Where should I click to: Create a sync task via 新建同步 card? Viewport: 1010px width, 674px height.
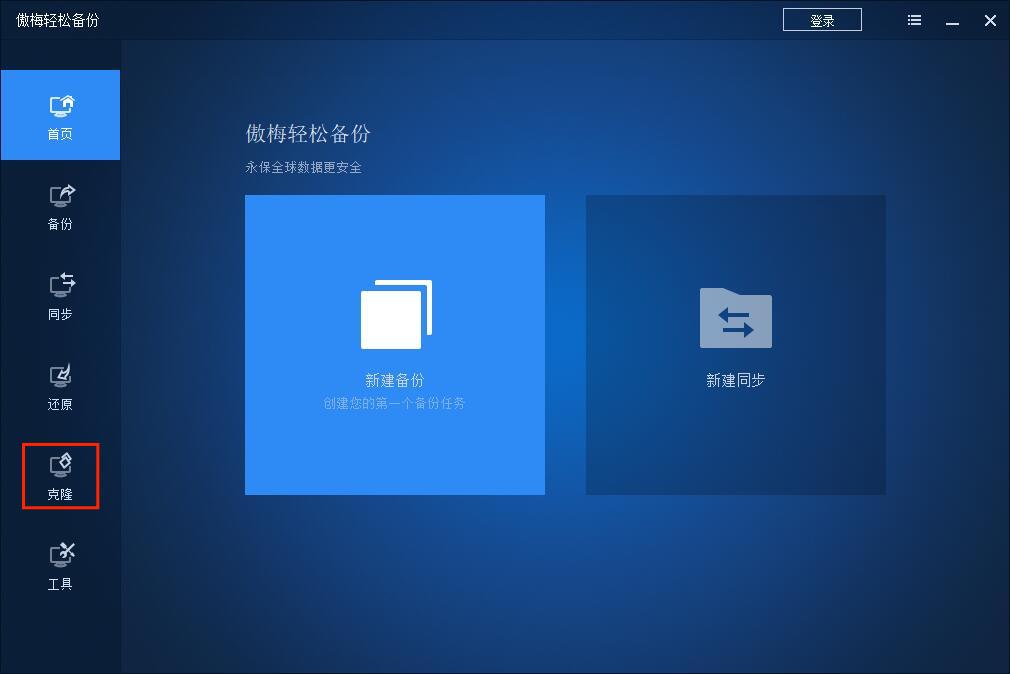click(735, 344)
